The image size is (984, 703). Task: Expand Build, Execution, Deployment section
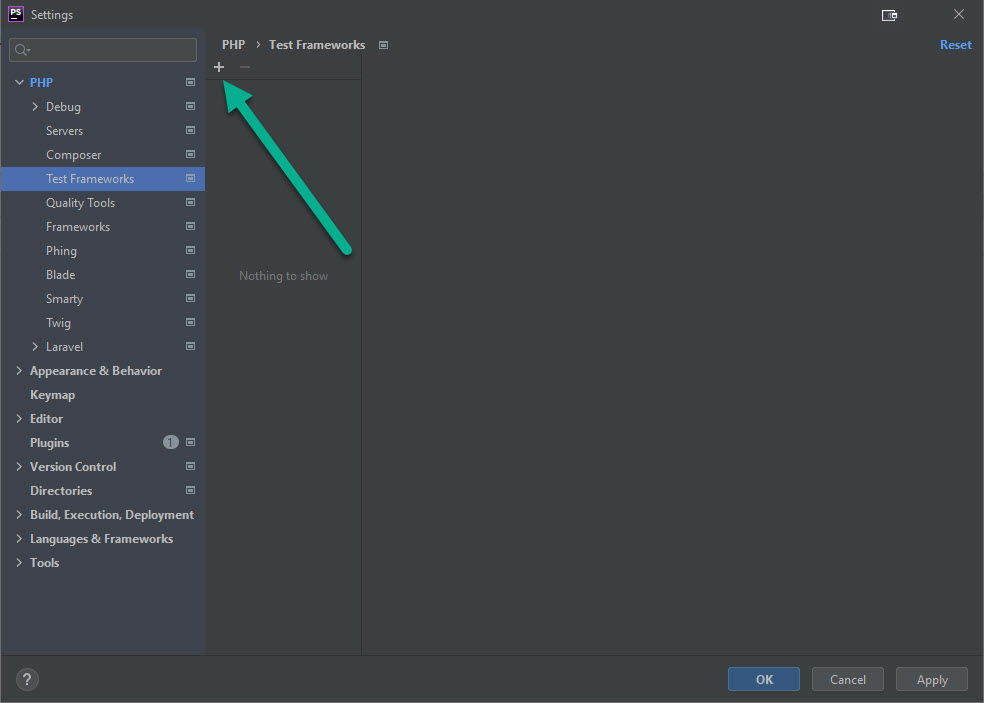19,515
